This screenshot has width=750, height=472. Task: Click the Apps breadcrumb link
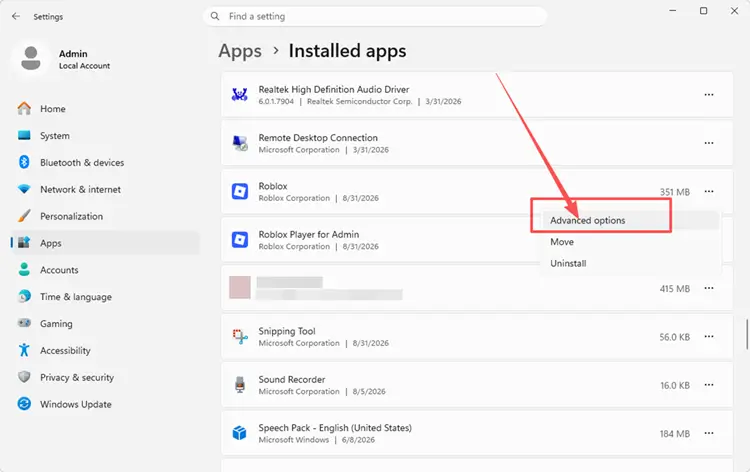point(240,51)
